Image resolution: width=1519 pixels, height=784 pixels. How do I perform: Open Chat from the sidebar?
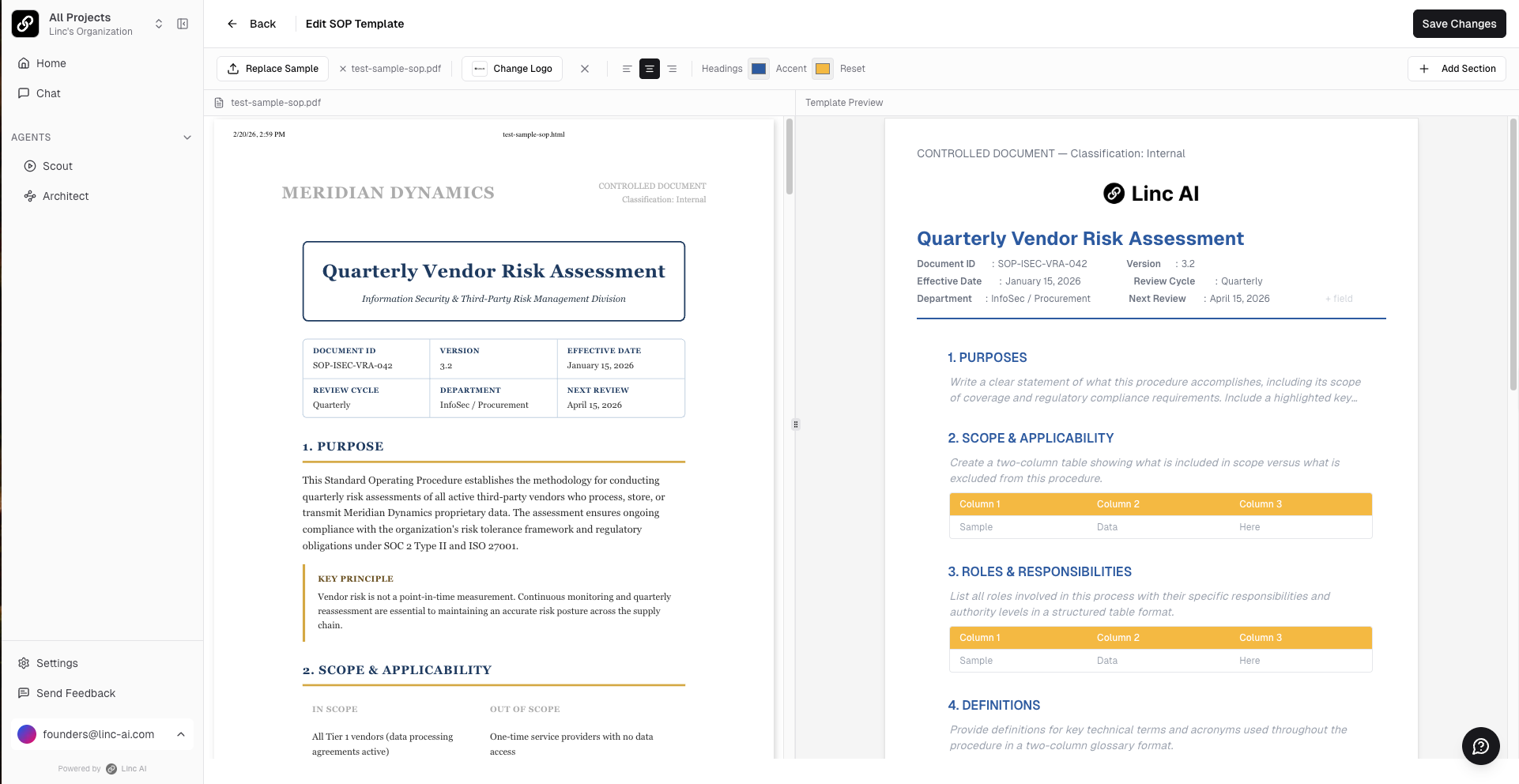coord(48,93)
